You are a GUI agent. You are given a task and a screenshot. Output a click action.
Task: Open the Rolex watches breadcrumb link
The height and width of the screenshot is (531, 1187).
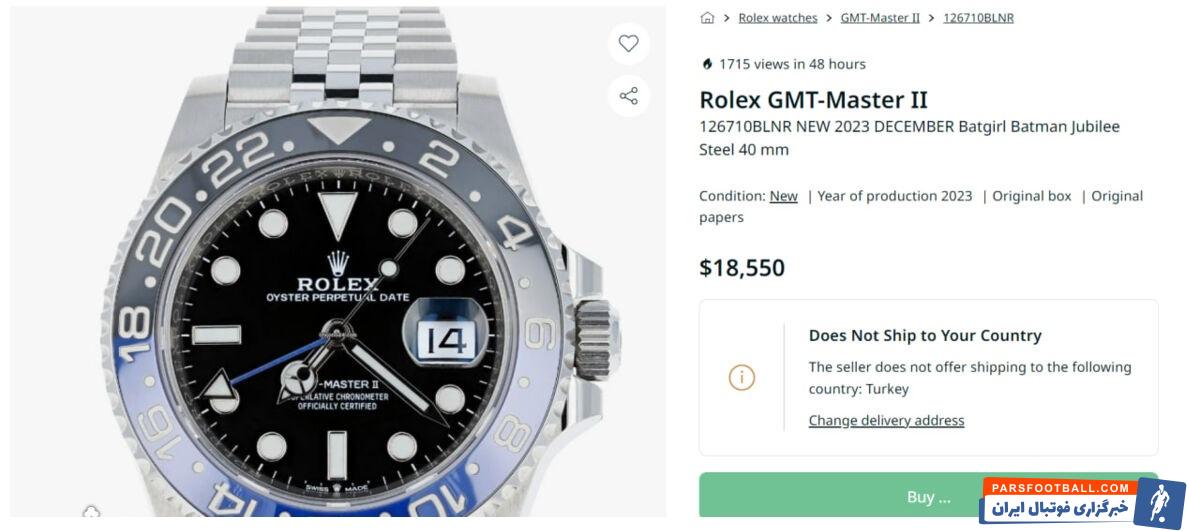click(x=777, y=18)
